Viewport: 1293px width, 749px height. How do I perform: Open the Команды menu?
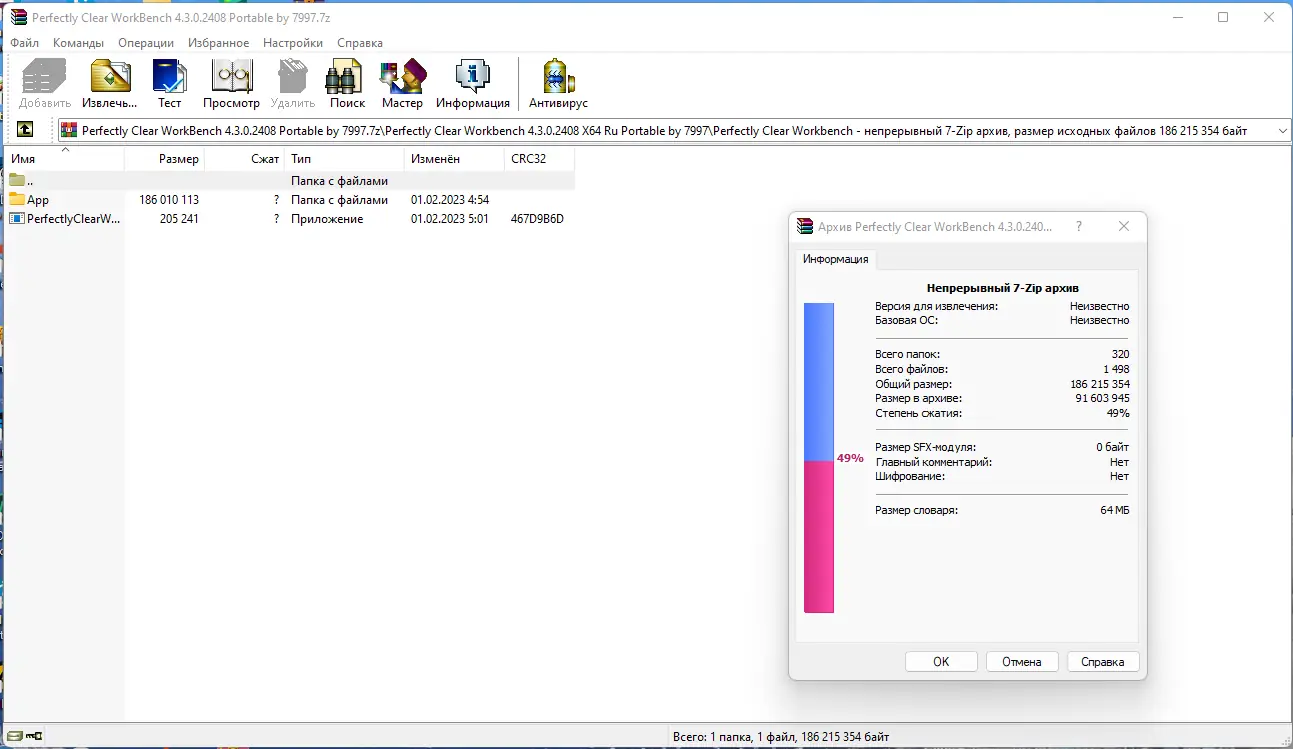[79, 43]
